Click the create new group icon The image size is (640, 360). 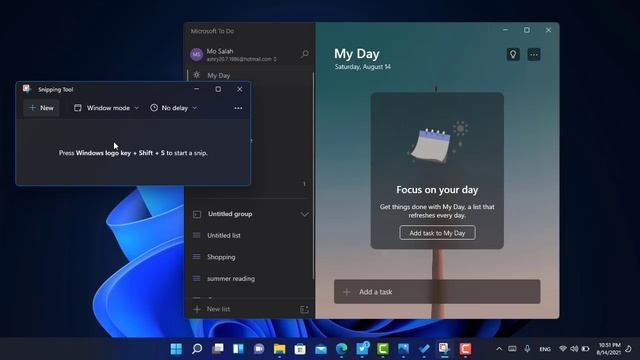pos(304,309)
